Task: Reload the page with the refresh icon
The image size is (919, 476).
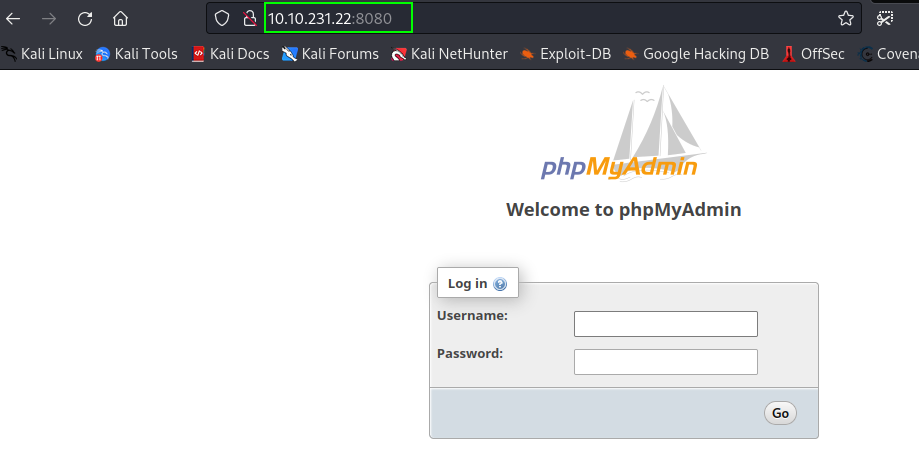Action: [85, 19]
